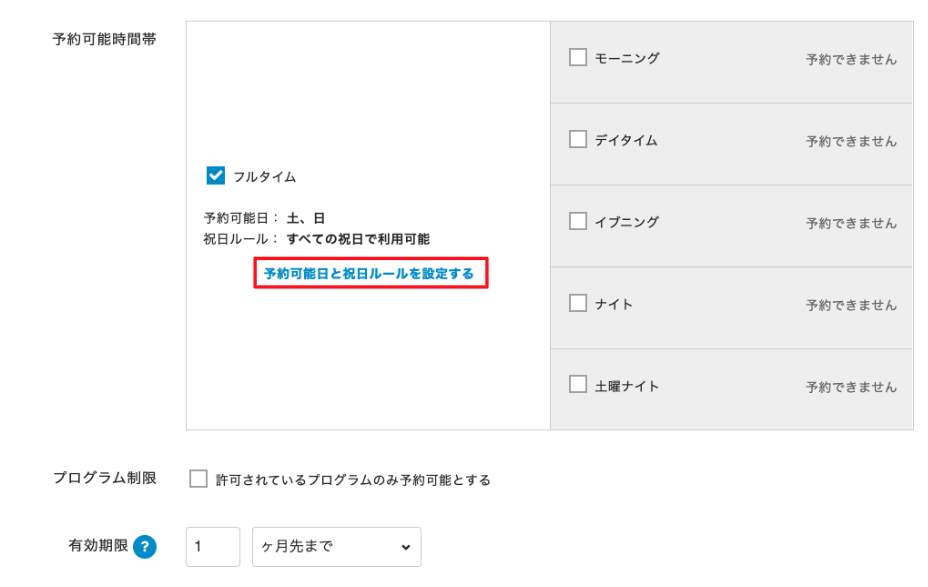Select the ナイト checkbox

pos(577,304)
